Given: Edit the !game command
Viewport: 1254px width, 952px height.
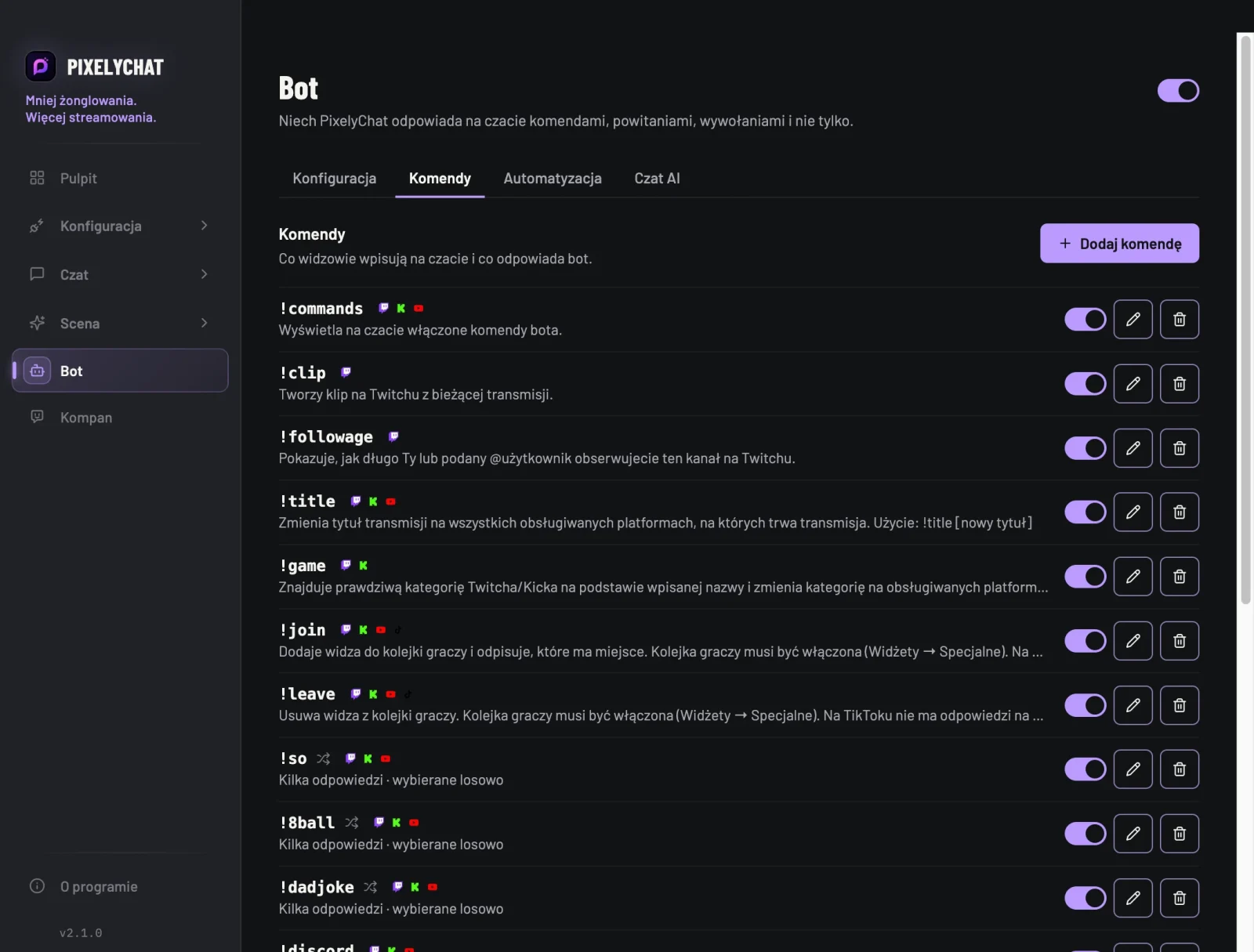Looking at the screenshot, I should [1133, 577].
